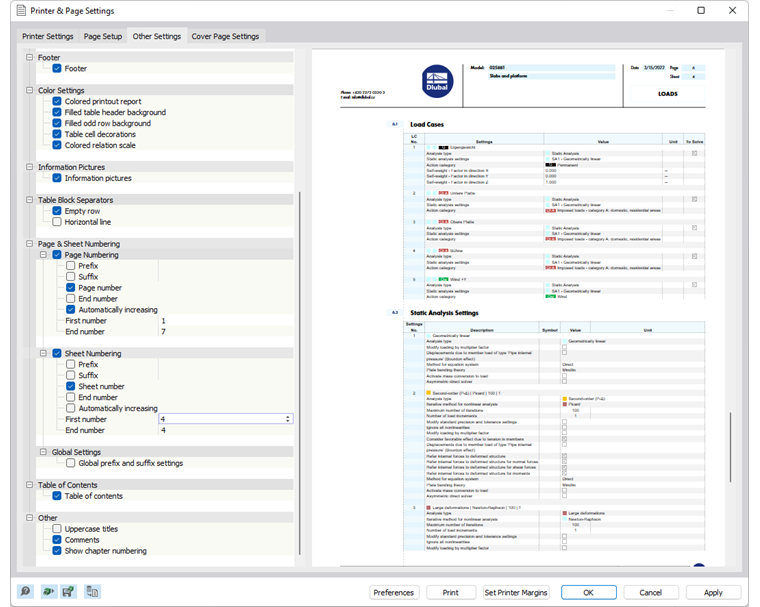Uncheck the Comments option
The width and height of the screenshot is (760, 607).
[x=57, y=540]
